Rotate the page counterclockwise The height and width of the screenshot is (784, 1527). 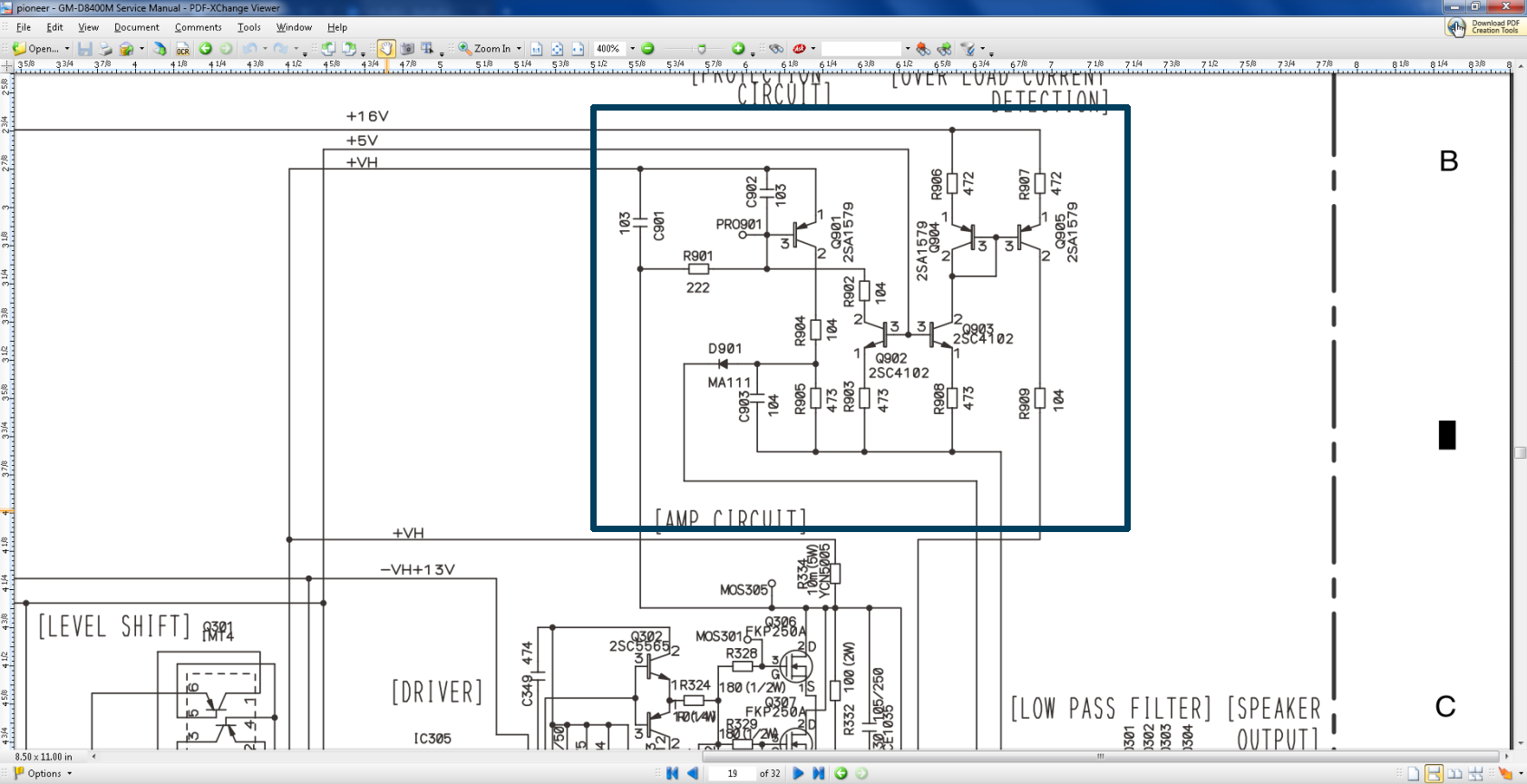point(328,49)
